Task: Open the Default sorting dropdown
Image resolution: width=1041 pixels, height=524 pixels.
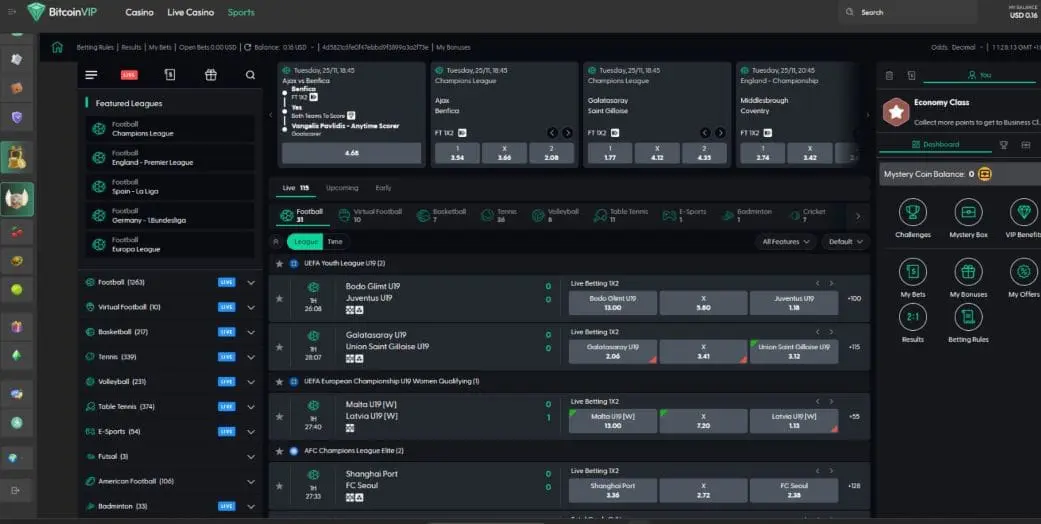Action: (845, 242)
